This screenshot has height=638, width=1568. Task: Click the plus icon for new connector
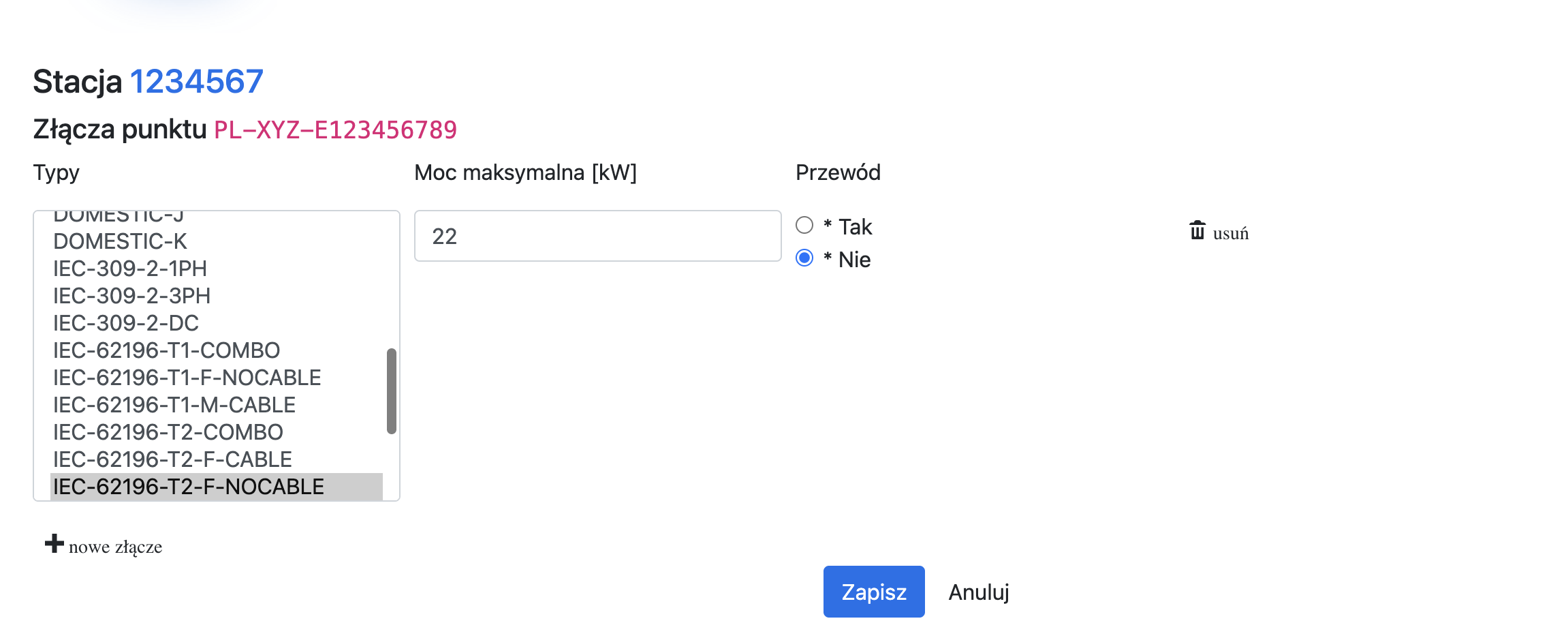[x=54, y=544]
